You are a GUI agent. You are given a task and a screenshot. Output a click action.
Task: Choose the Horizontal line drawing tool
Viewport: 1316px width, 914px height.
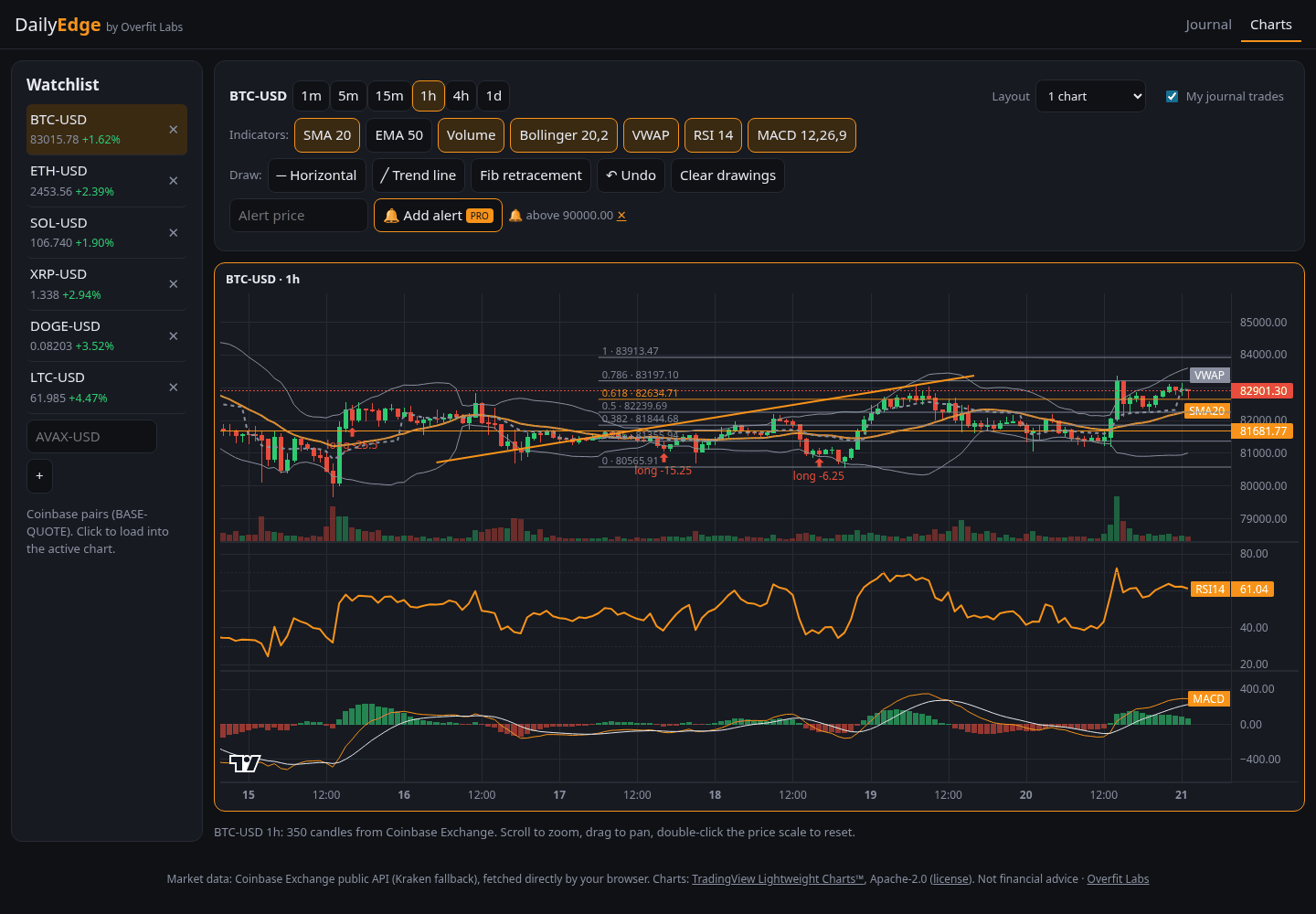click(x=317, y=175)
